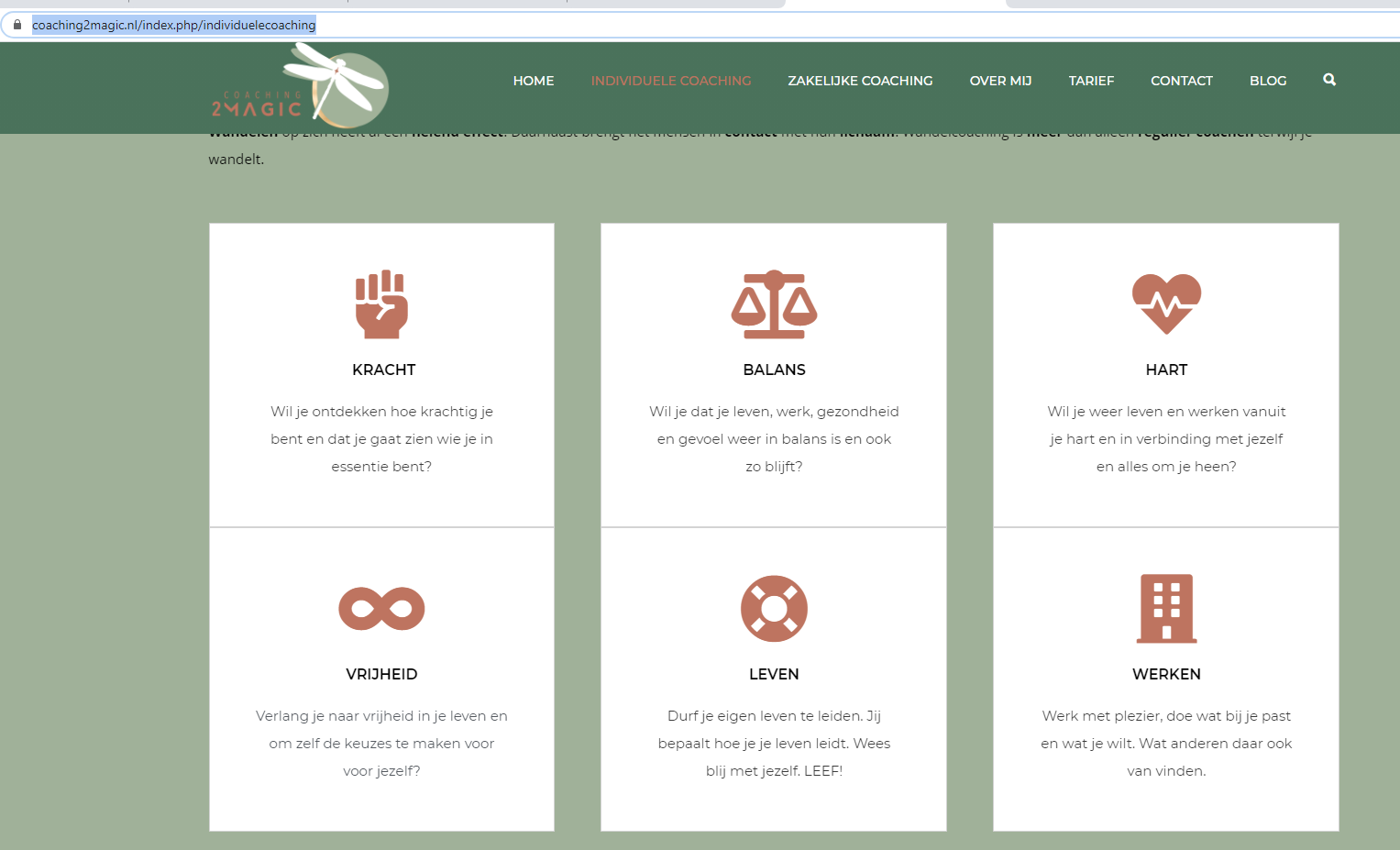Click the text 'Verlang je naar vrijheid in je leven en'
The image size is (1400, 850).
click(381, 716)
